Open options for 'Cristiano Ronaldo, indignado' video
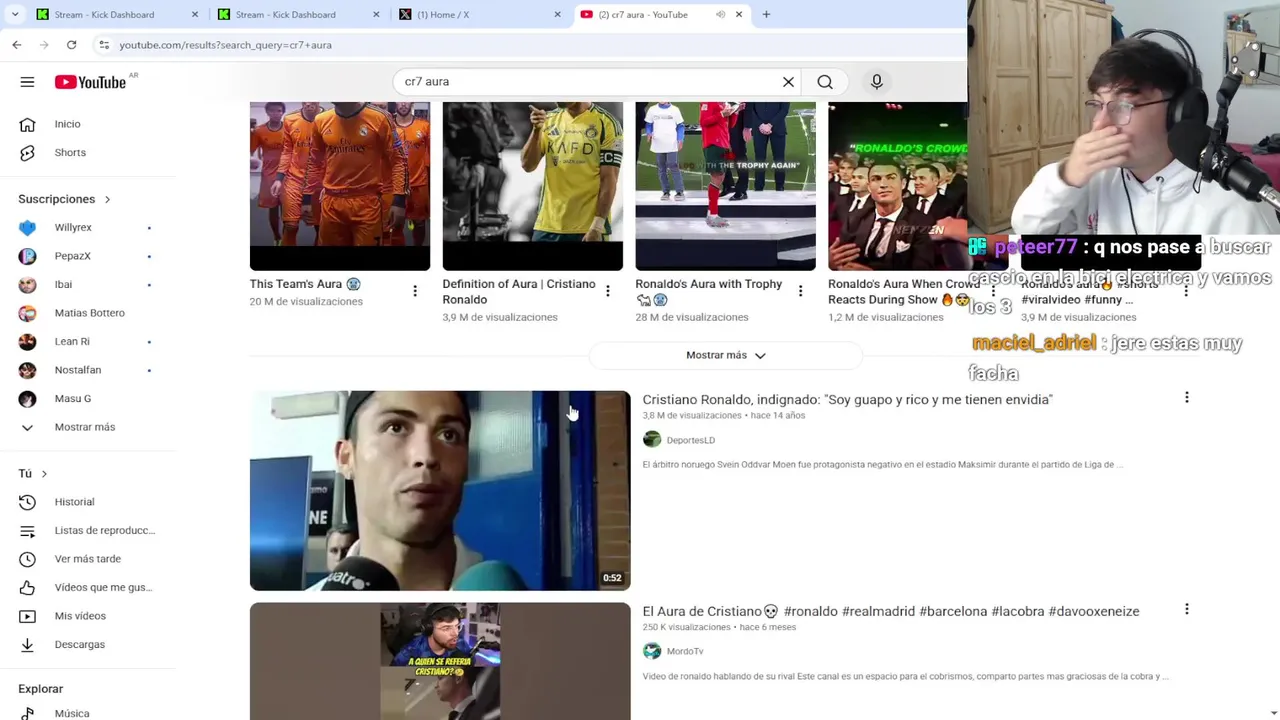The width and height of the screenshot is (1280, 720). click(x=1187, y=398)
